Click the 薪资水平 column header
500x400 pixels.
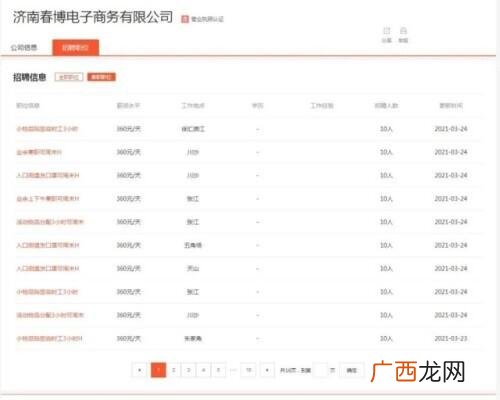click(x=128, y=106)
